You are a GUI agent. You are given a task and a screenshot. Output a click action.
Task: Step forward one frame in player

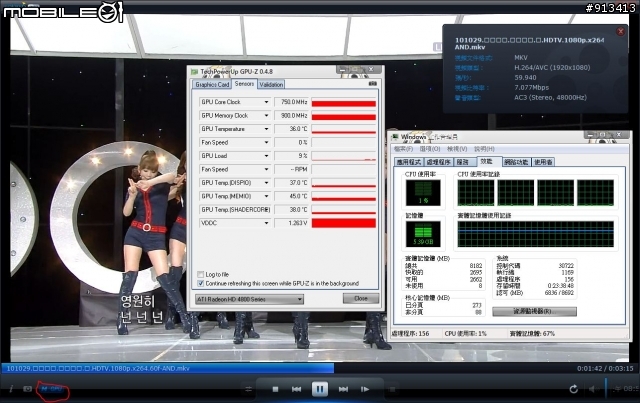365,390
